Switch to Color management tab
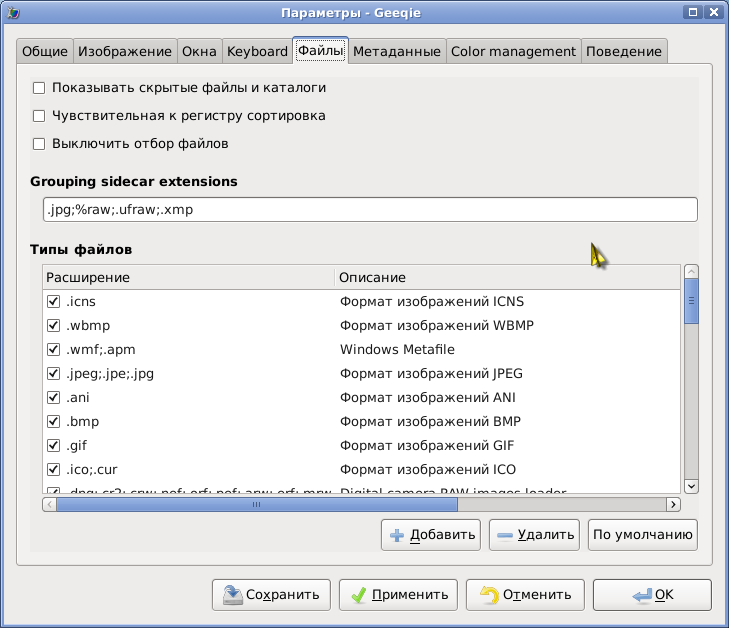This screenshot has width=729, height=628. click(513, 51)
